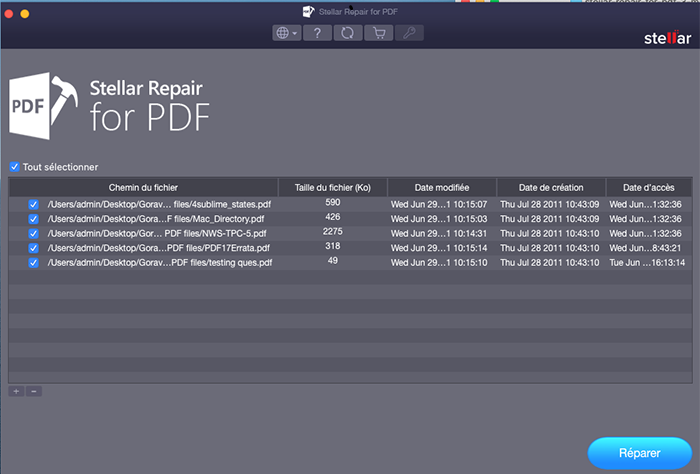The width and height of the screenshot is (700, 474).
Task: Sort by Taille du fichier (Ko) column
Action: [333, 187]
